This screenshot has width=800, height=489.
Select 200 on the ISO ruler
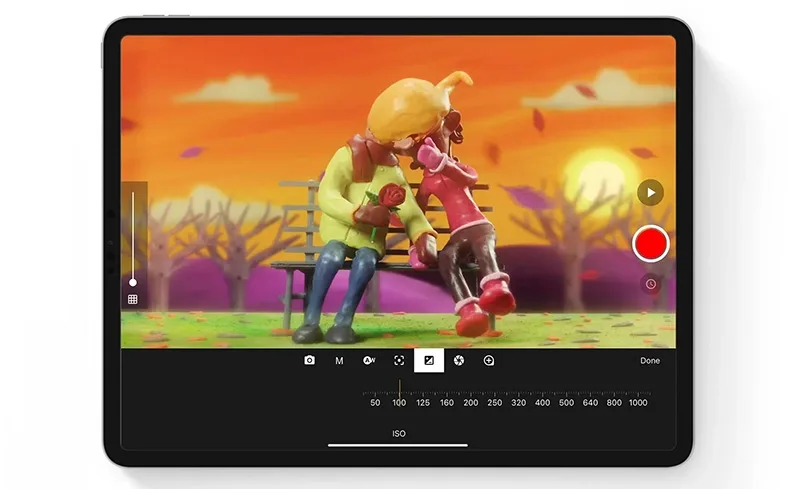[471, 403]
